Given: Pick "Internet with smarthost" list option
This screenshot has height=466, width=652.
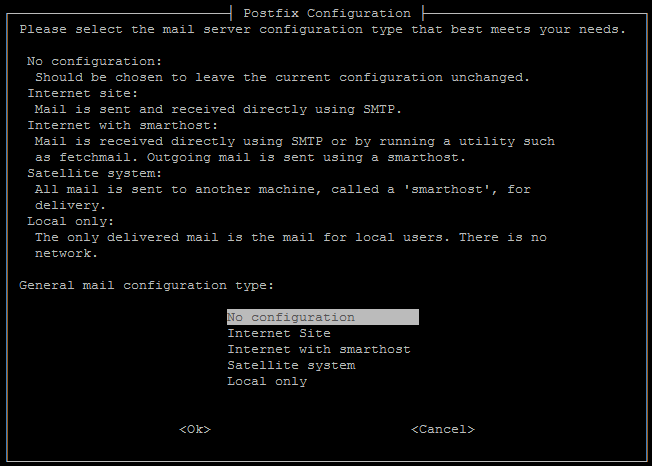Looking at the screenshot, I should click(x=319, y=349).
